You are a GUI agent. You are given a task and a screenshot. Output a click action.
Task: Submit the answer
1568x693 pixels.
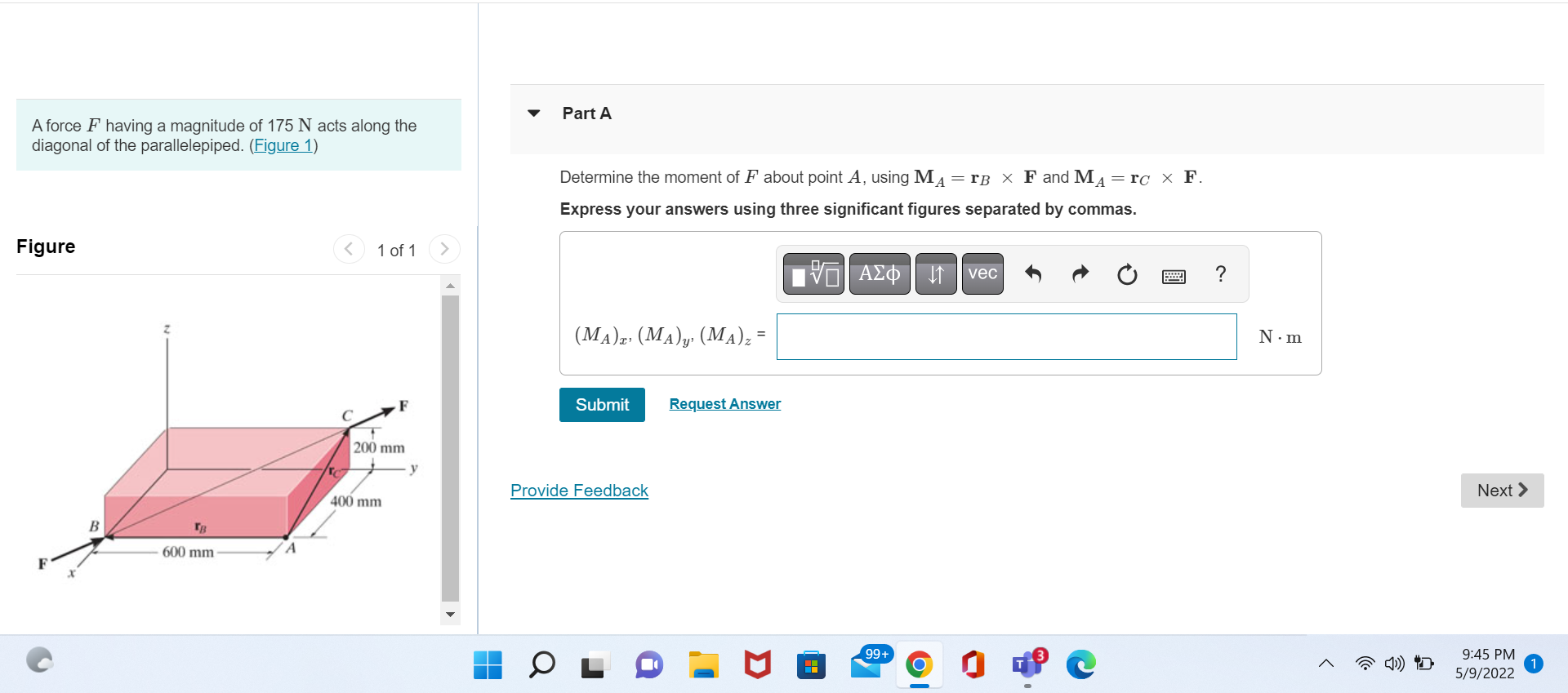602,405
